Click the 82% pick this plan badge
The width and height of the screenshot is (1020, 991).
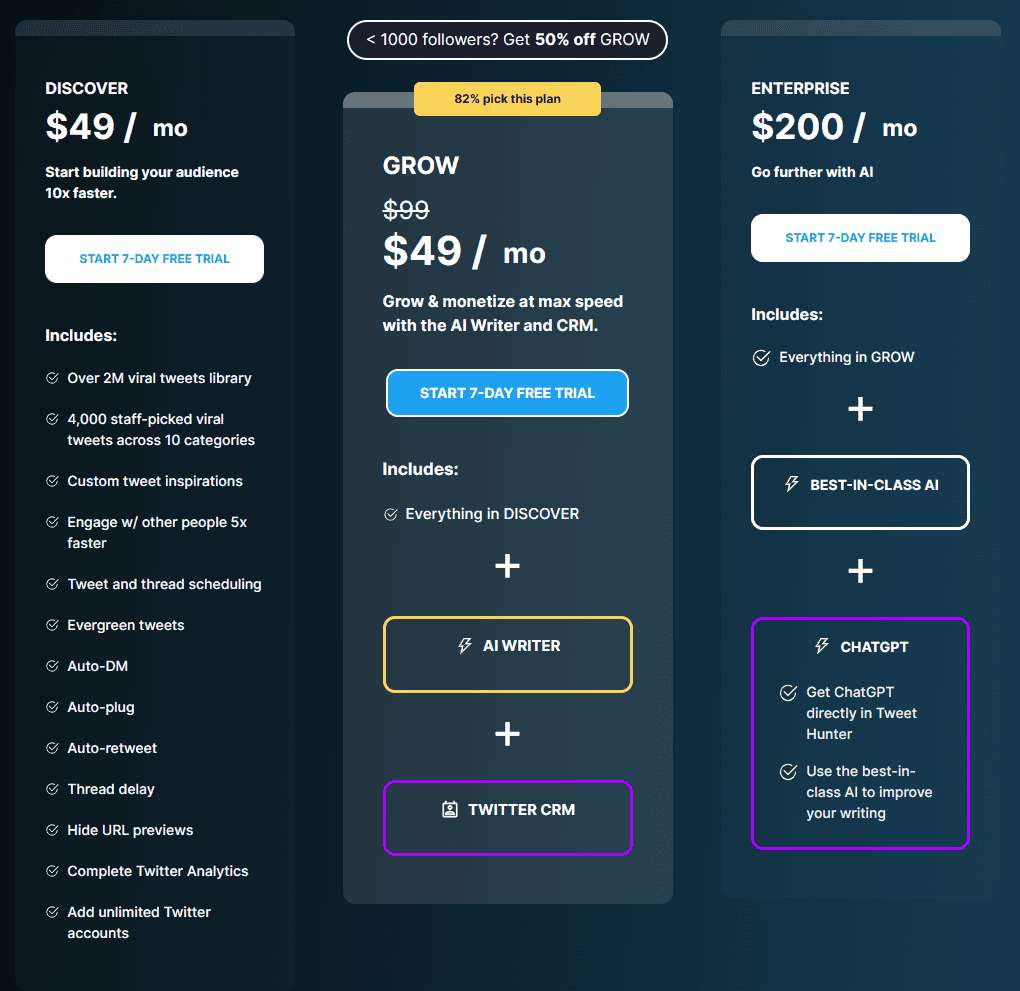point(507,98)
